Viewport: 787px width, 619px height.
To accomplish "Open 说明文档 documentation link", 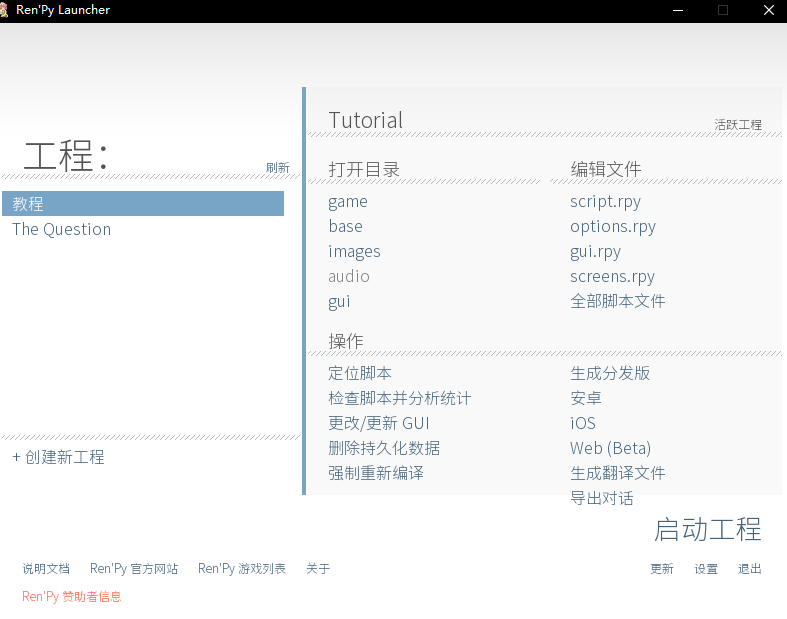I will [x=46, y=569].
